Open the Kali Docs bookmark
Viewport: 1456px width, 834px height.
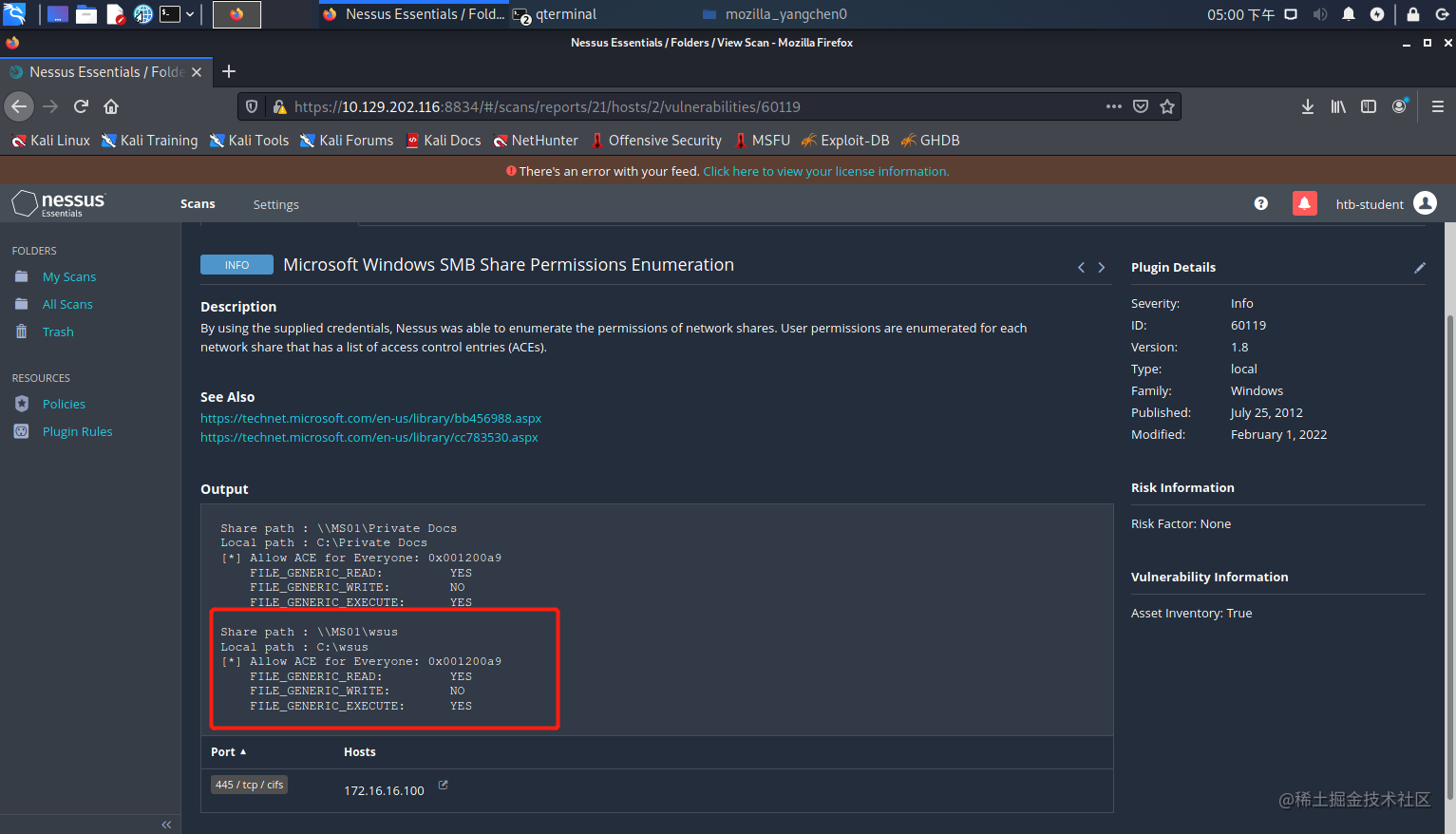point(444,141)
